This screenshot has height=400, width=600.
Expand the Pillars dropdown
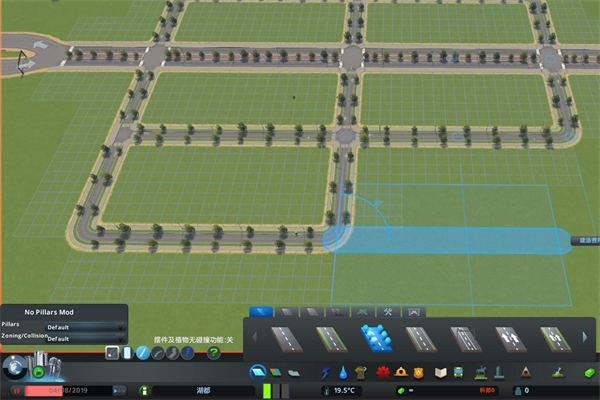85,327
